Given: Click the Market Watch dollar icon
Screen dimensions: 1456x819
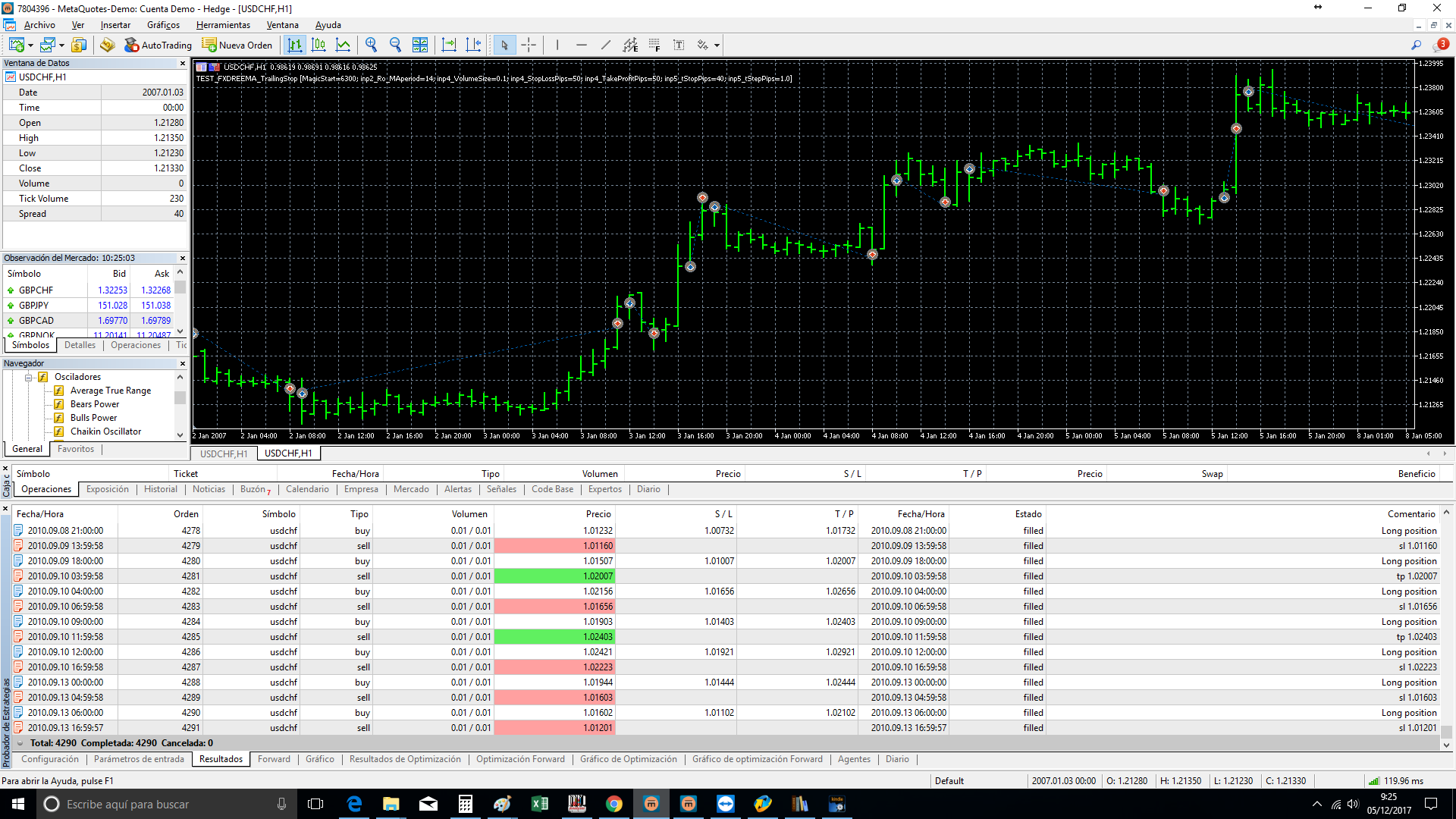Looking at the screenshot, I should point(79,45).
